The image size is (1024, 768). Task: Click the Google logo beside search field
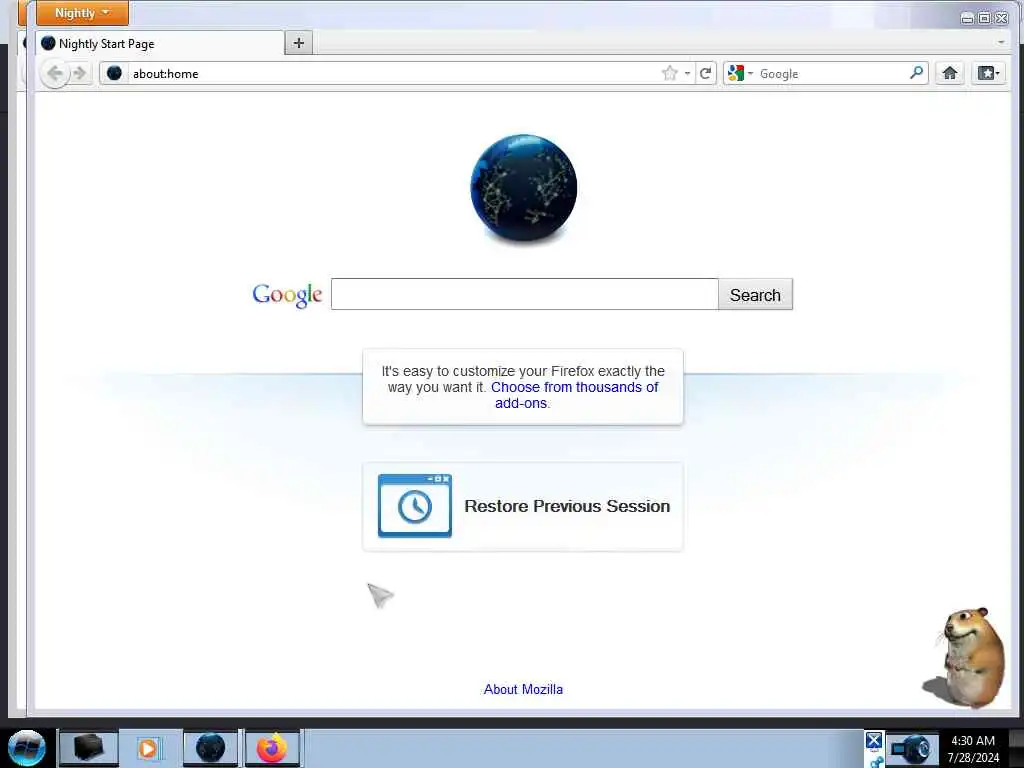(287, 295)
